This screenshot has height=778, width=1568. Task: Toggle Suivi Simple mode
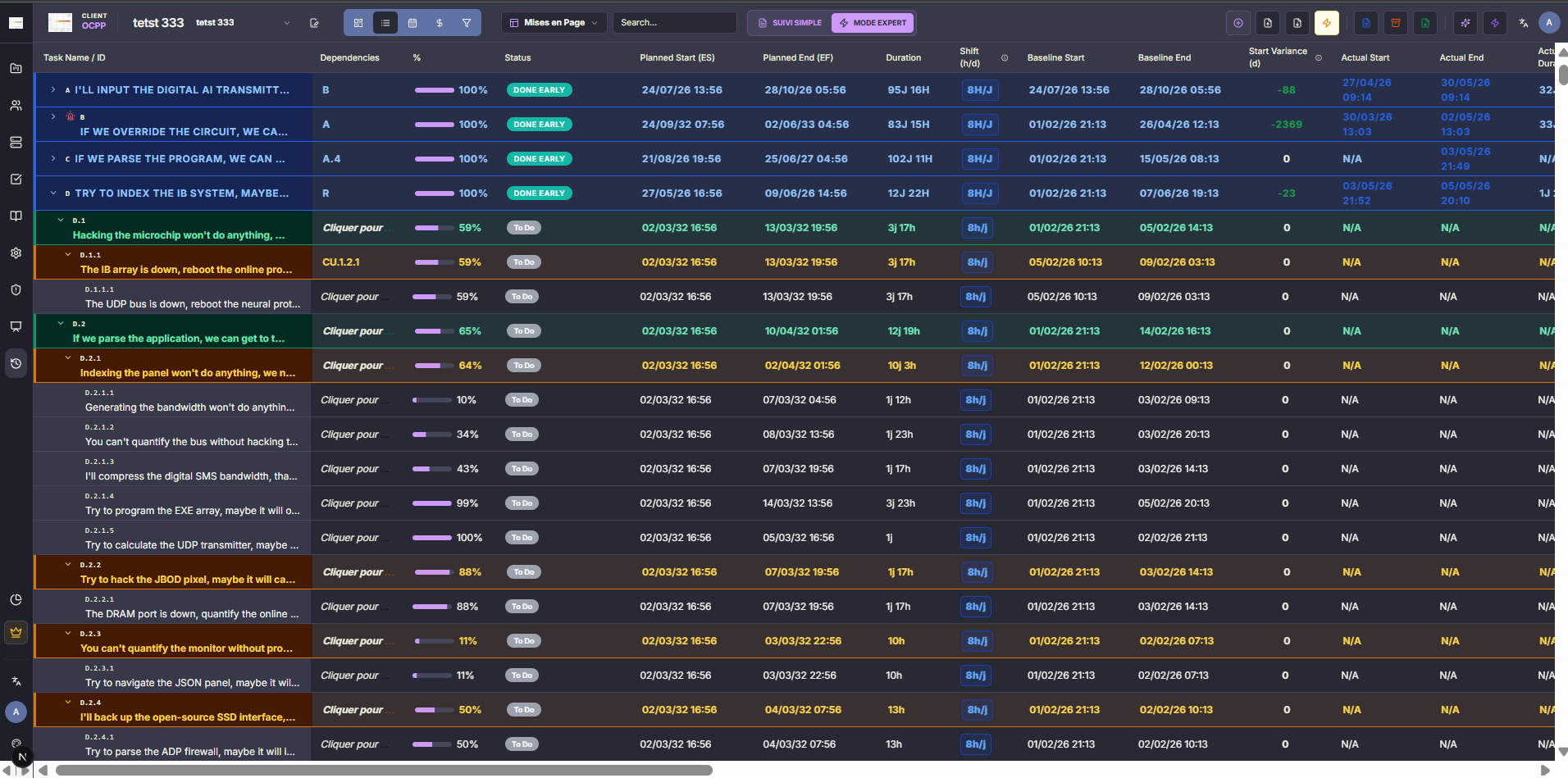point(791,23)
